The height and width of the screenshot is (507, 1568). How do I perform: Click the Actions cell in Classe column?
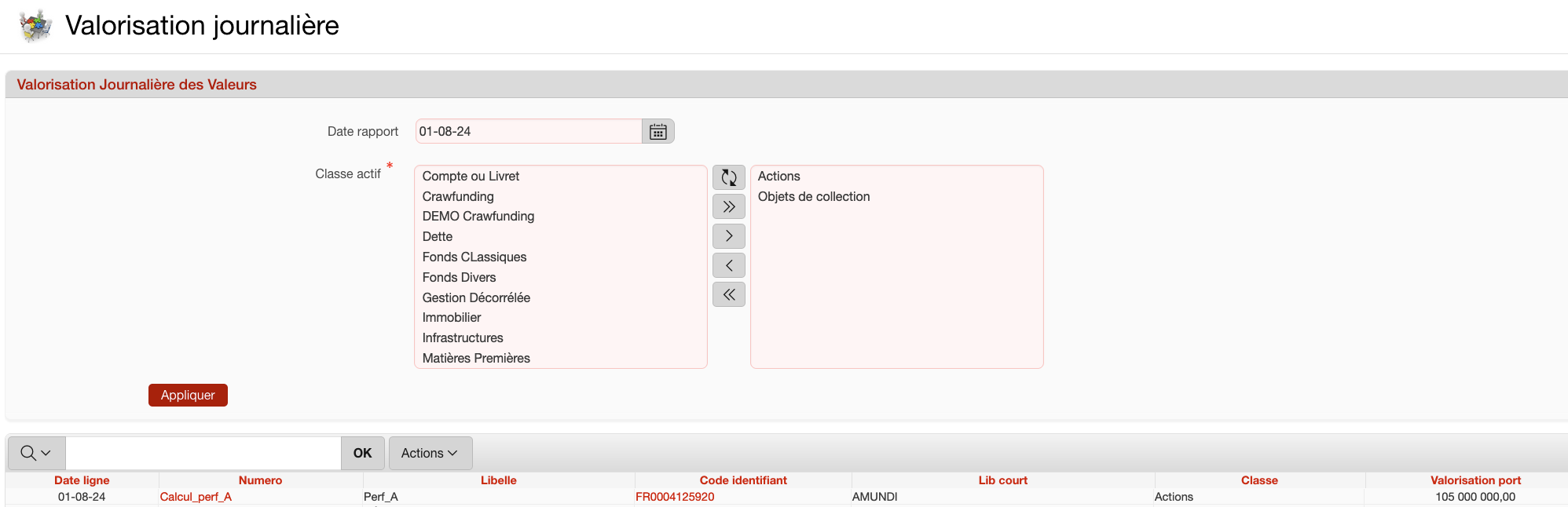tap(1174, 497)
